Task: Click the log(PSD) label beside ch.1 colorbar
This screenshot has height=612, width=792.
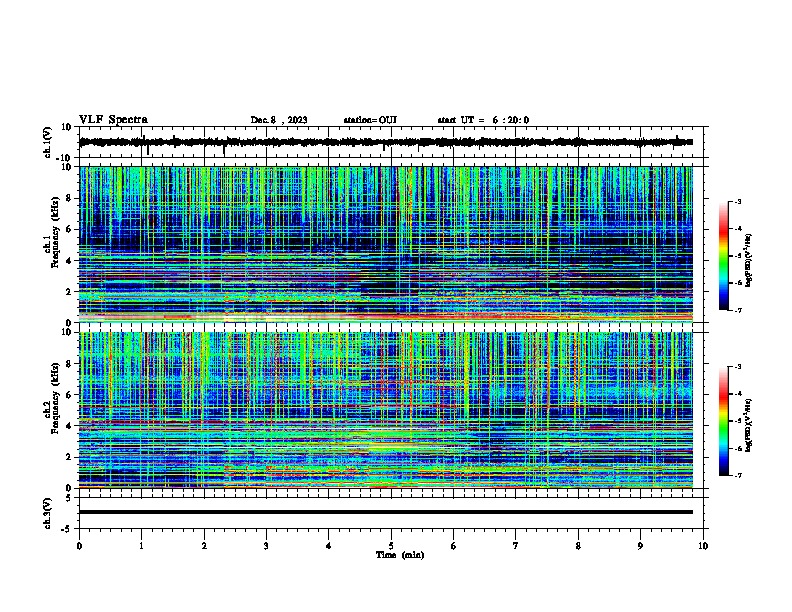Action: pyautogui.click(x=748, y=260)
